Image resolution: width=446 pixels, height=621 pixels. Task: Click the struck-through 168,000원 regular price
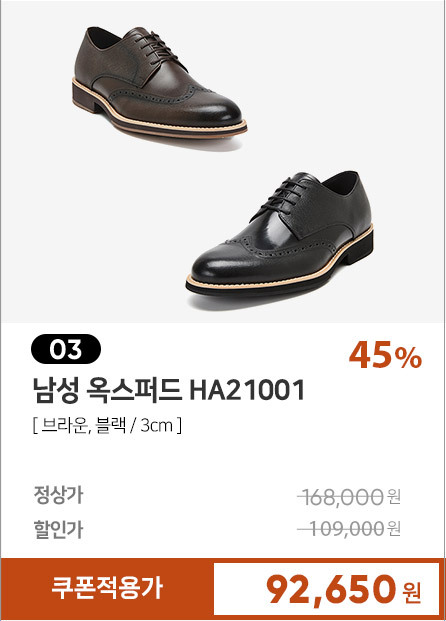pyautogui.click(x=349, y=497)
